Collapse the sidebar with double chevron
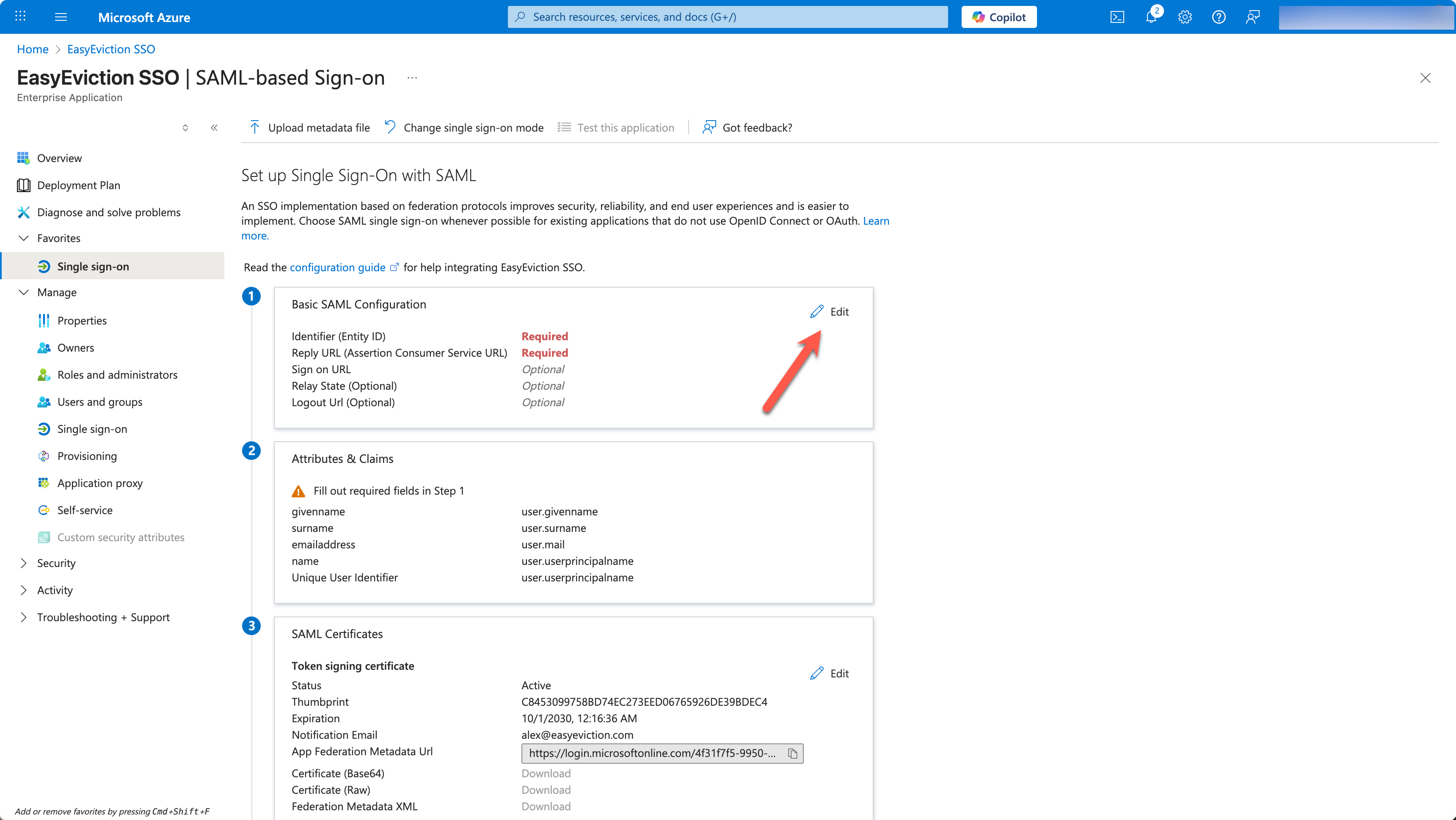This screenshot has width=1456, height=820. tap(214, 128)
